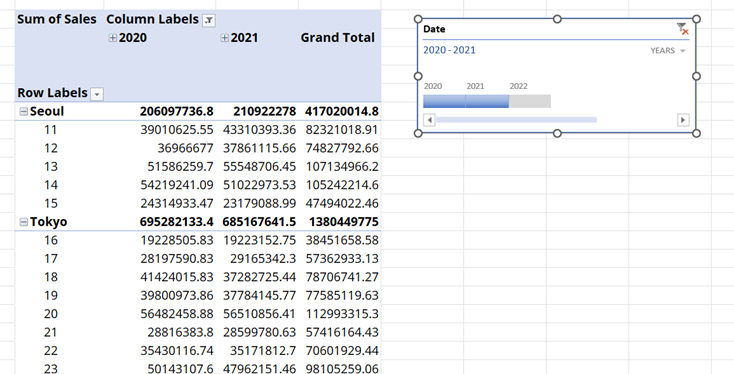The height and width of the screenshot is (374, 734).
Task: Select row label 11
Action: pos(51,130)
